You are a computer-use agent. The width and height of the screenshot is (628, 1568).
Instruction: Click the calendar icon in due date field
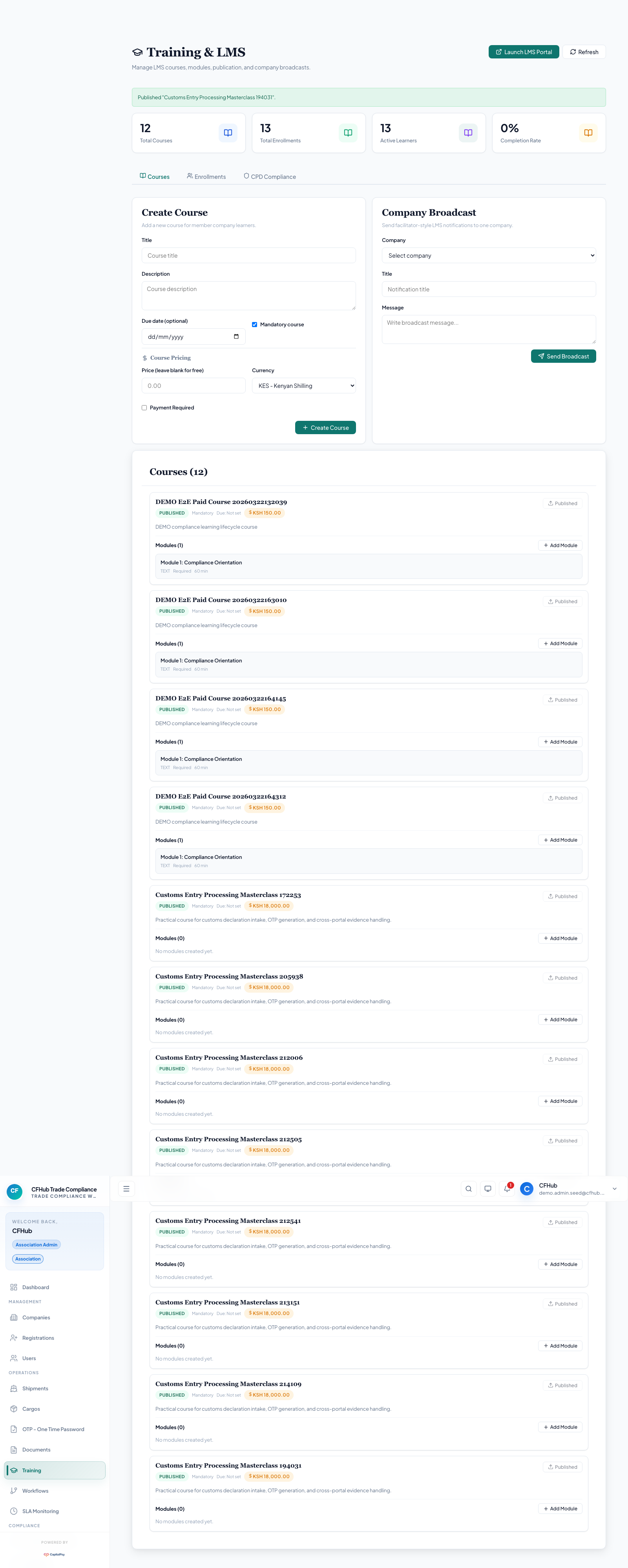coord(236,337)
